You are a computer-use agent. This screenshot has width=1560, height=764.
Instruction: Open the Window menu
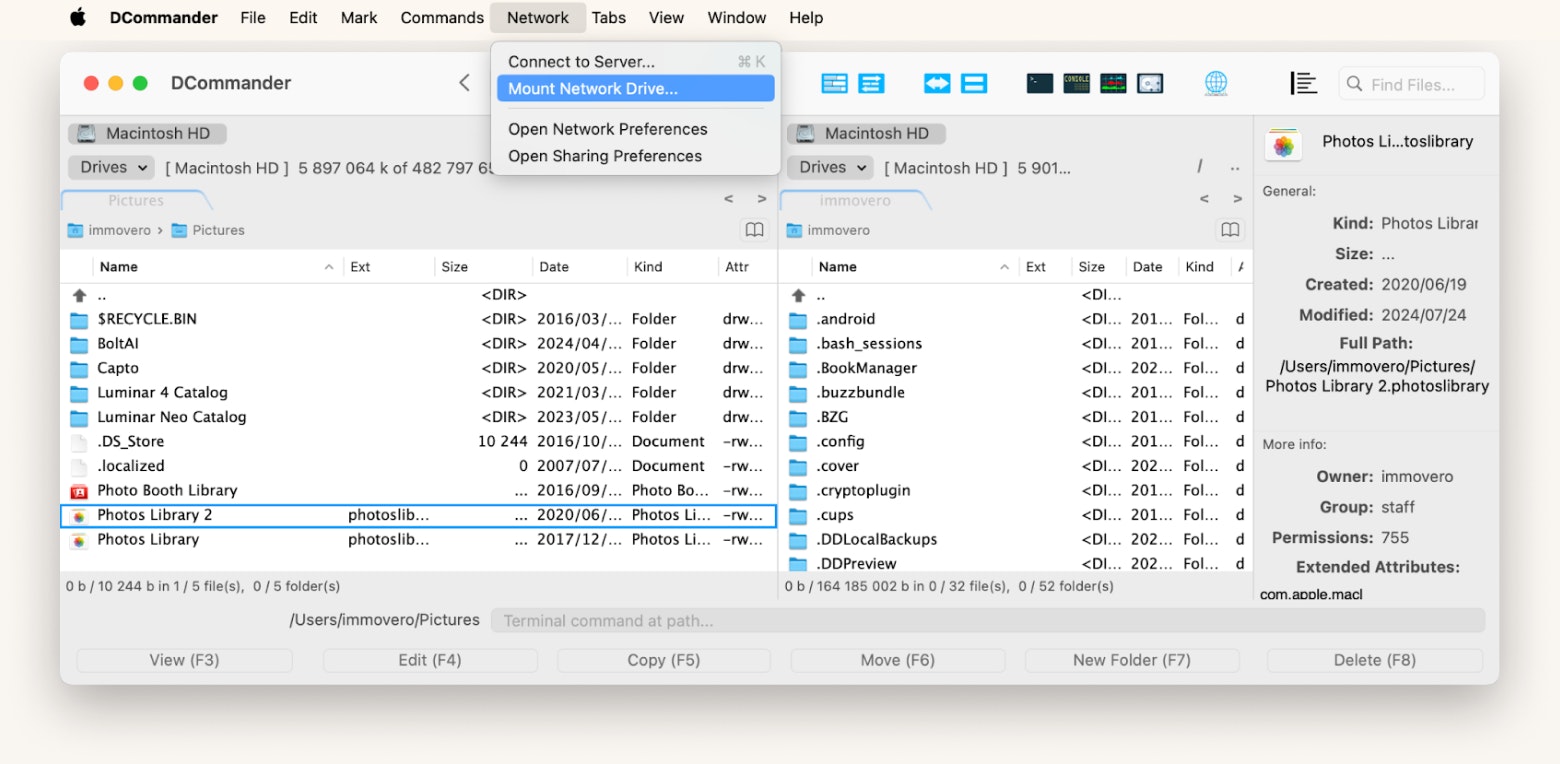737,17
